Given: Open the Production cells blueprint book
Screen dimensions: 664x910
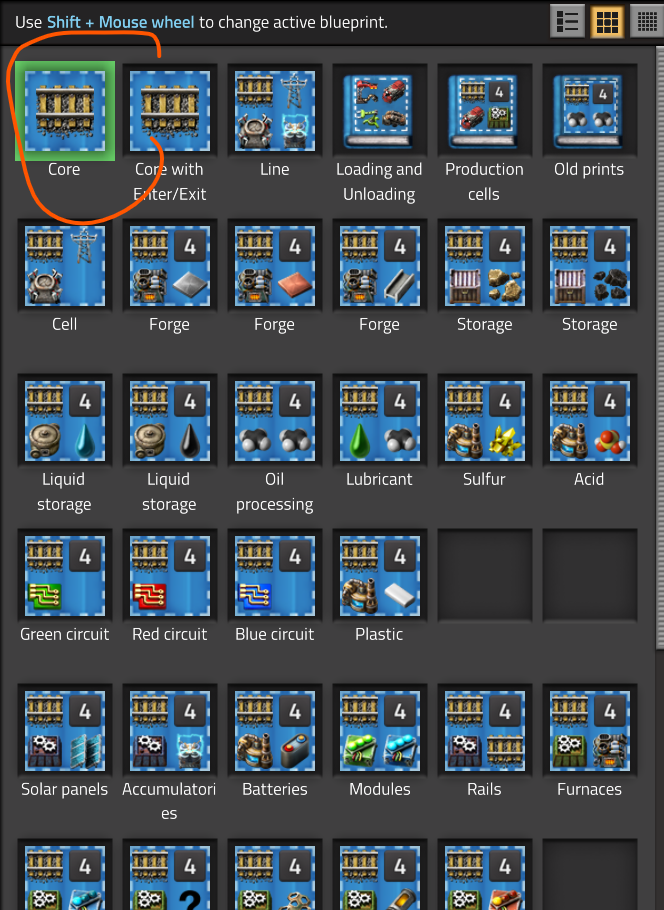Looking at the screenshot, I should coord(485,111).
